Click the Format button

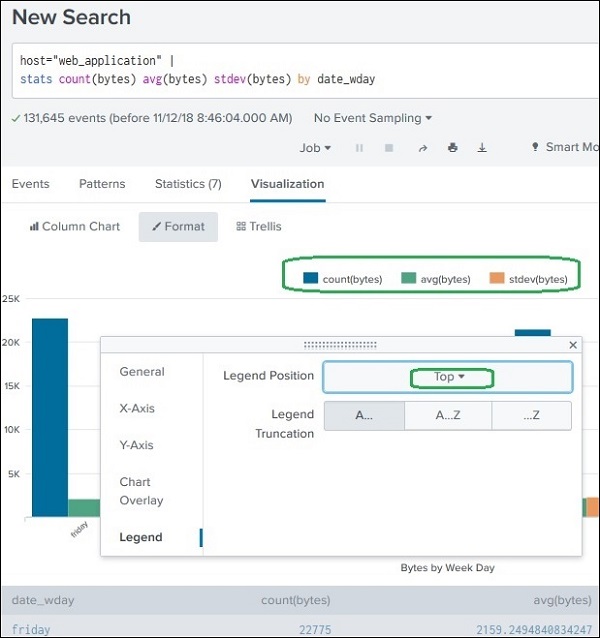click(x=178, y=227)
